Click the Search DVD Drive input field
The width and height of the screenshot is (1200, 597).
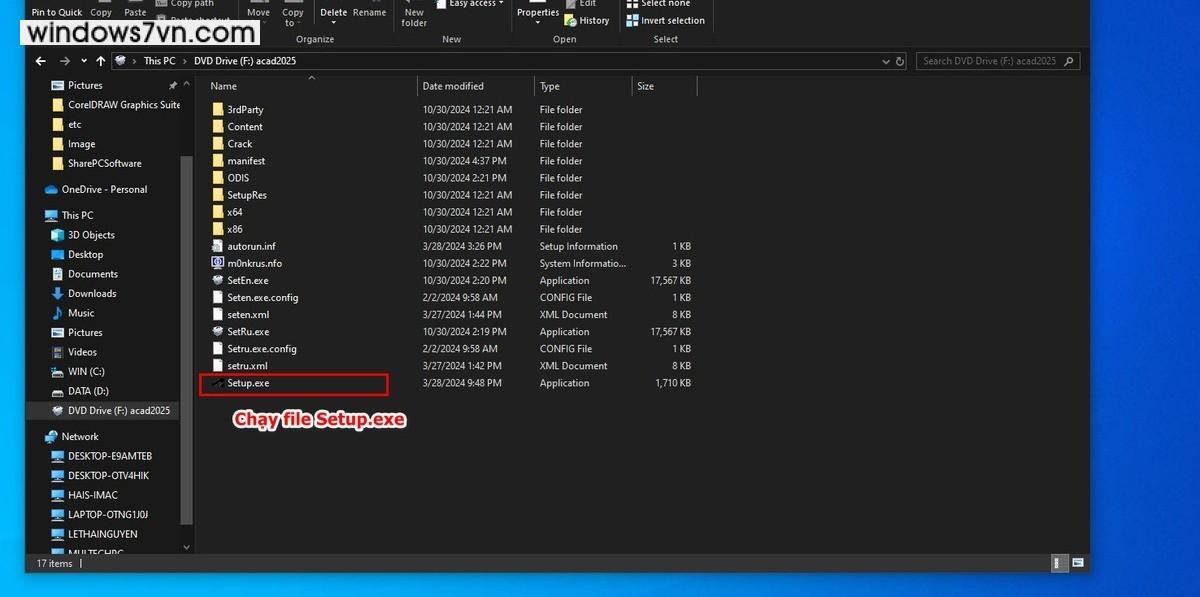pos(988,61)
